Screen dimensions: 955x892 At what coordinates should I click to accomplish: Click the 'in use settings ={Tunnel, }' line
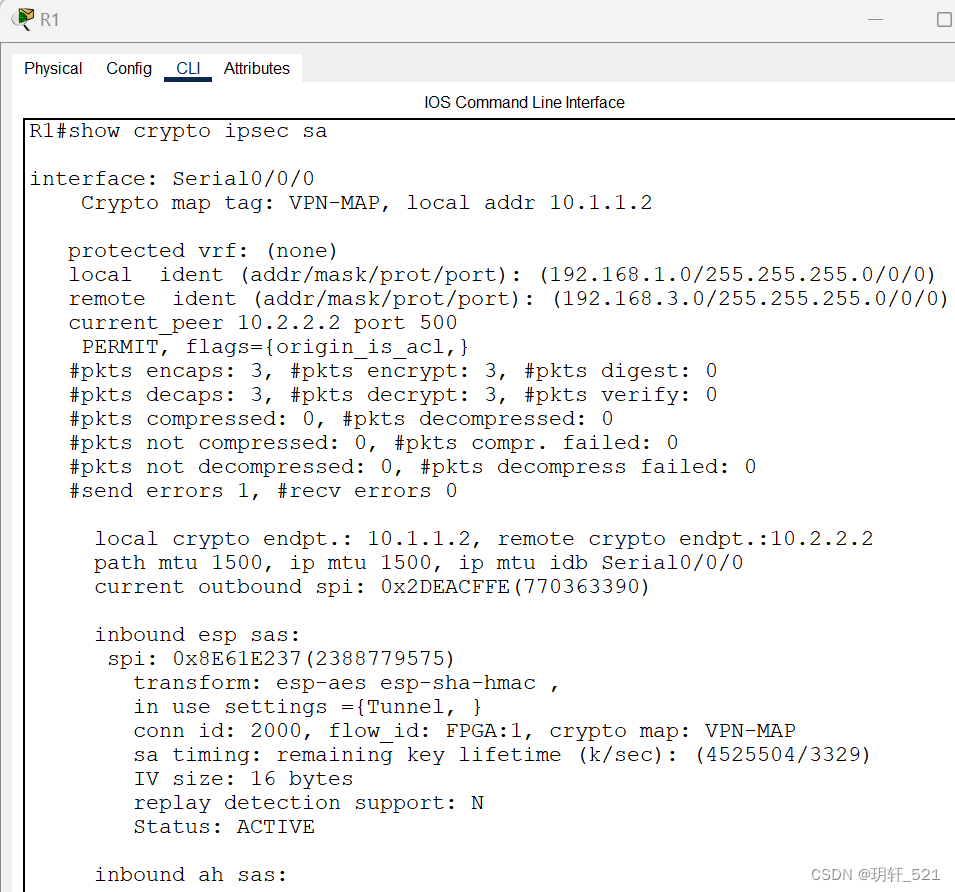coord(308,706)
